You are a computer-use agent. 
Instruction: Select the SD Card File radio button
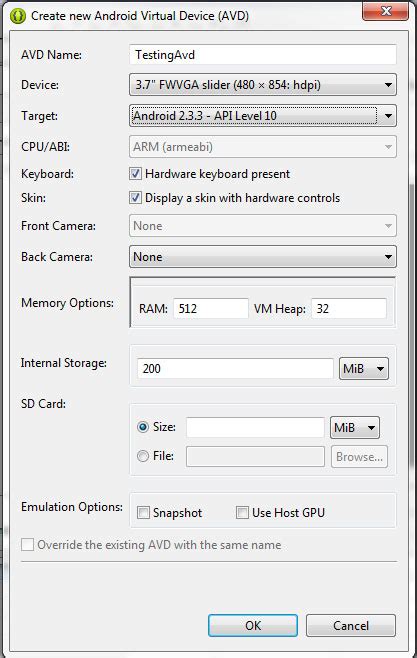(143, 456)
